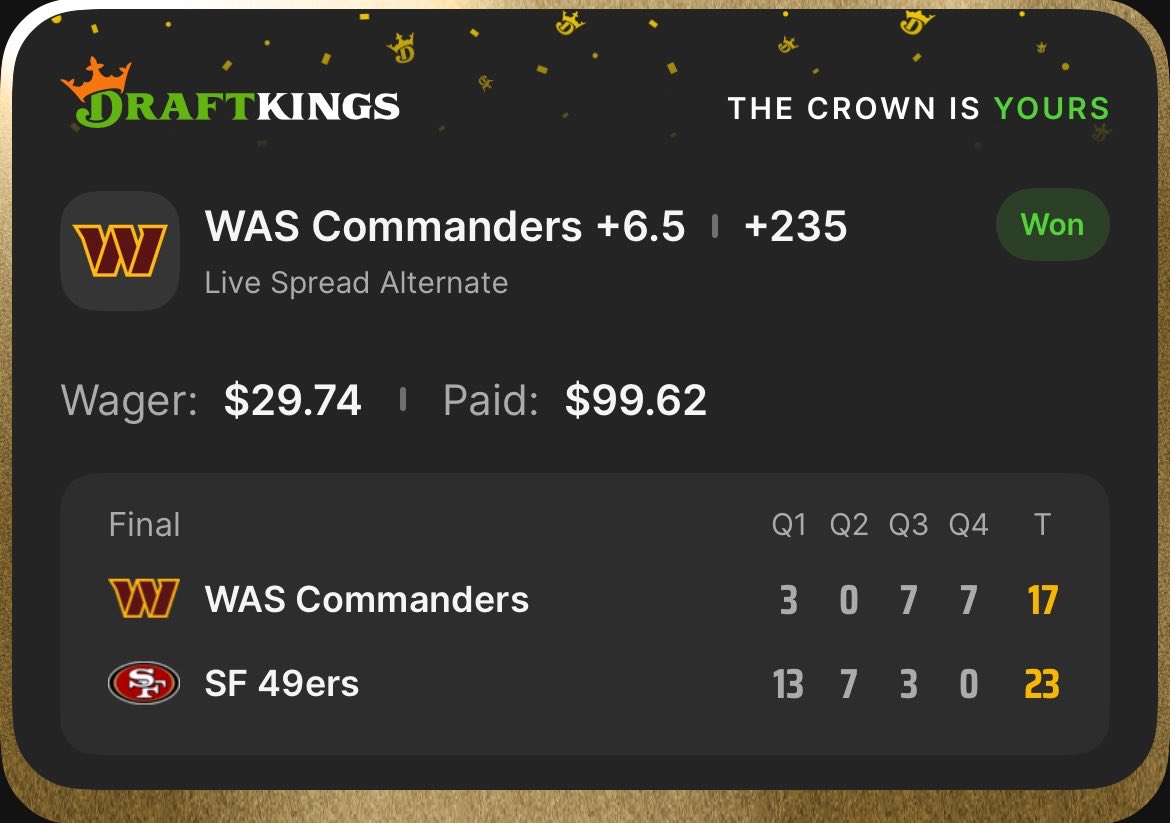Viewport: 1170px width, 823px height.
Task: Select the Q3 column header
Action: coord(909,525)
